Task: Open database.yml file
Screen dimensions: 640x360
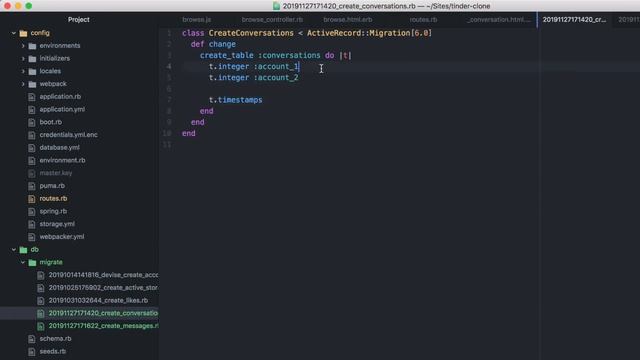Action: click(60, 148)
